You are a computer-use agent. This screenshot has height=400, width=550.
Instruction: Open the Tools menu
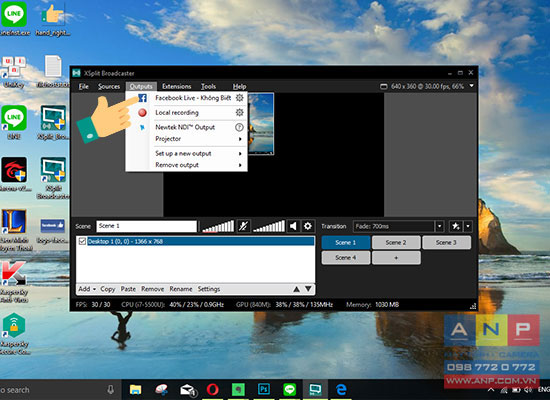click(x=208, y=86)
